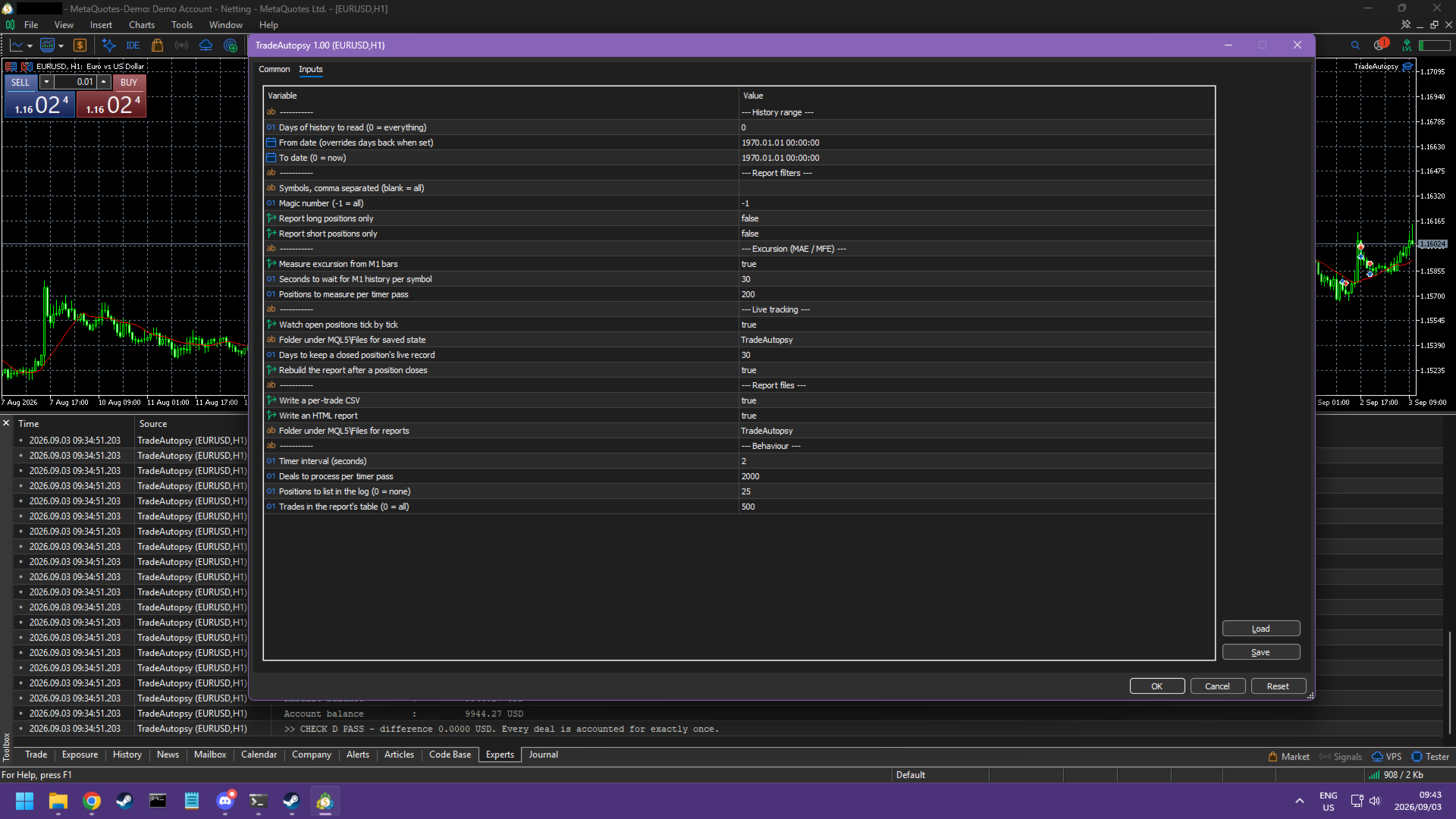Open the account notifications icon with red badge

pyautogui.click(x=1380, y=45)
